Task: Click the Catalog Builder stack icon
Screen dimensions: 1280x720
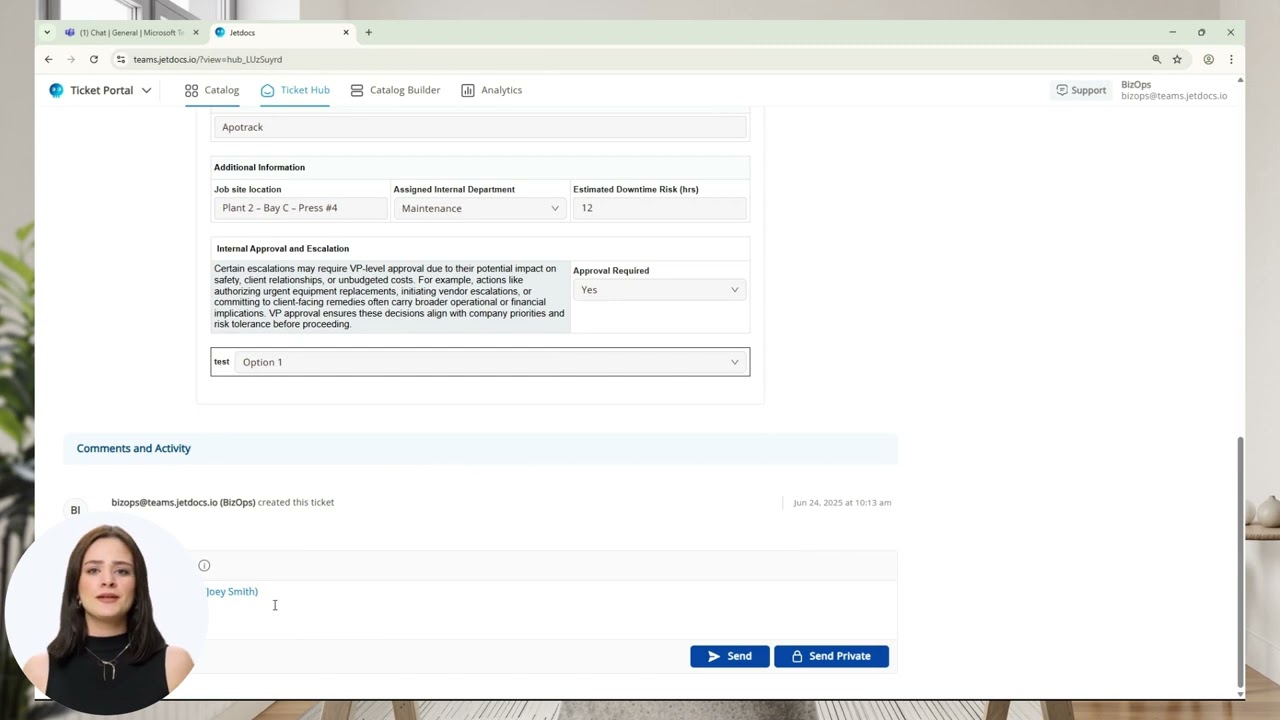Action: (x=357, y=90)
